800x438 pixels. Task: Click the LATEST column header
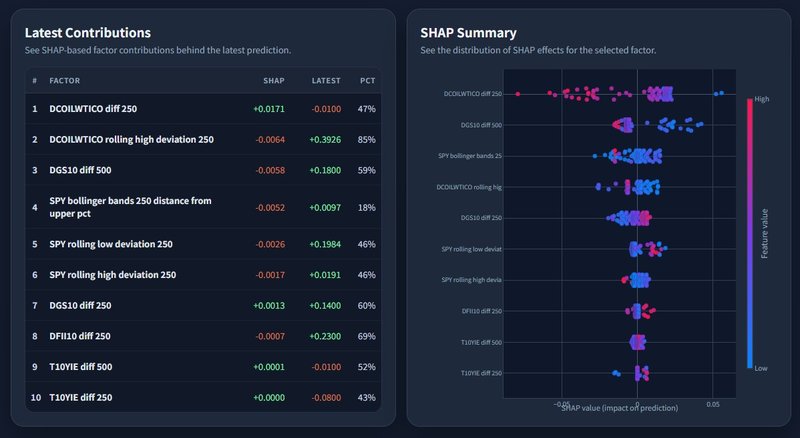click(326, 81)
